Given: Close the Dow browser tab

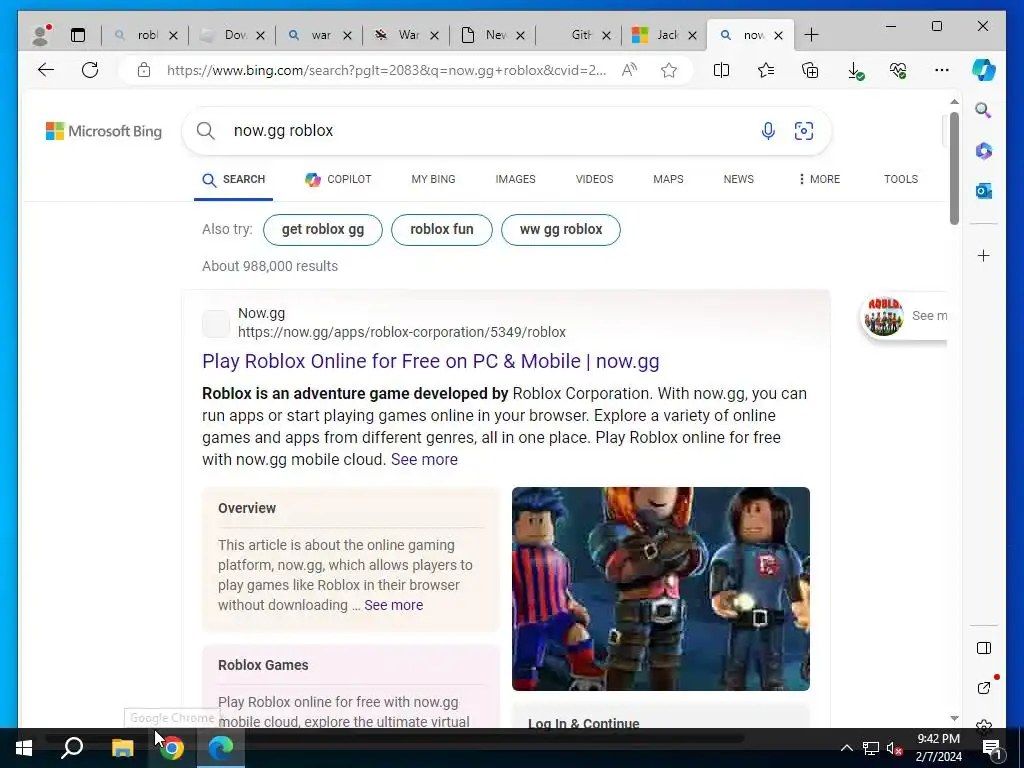Looking at the screenshot, I should 261,35.
